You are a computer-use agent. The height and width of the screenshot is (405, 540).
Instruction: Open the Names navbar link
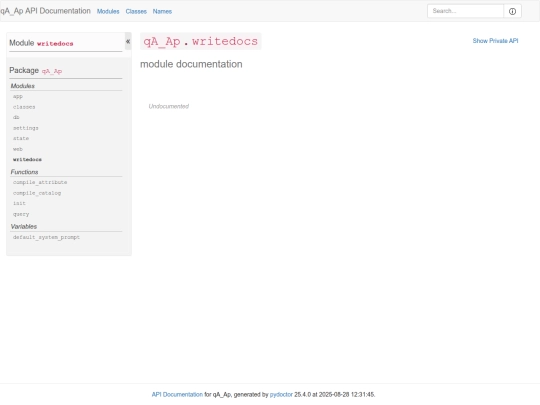(x=162, y=11)
